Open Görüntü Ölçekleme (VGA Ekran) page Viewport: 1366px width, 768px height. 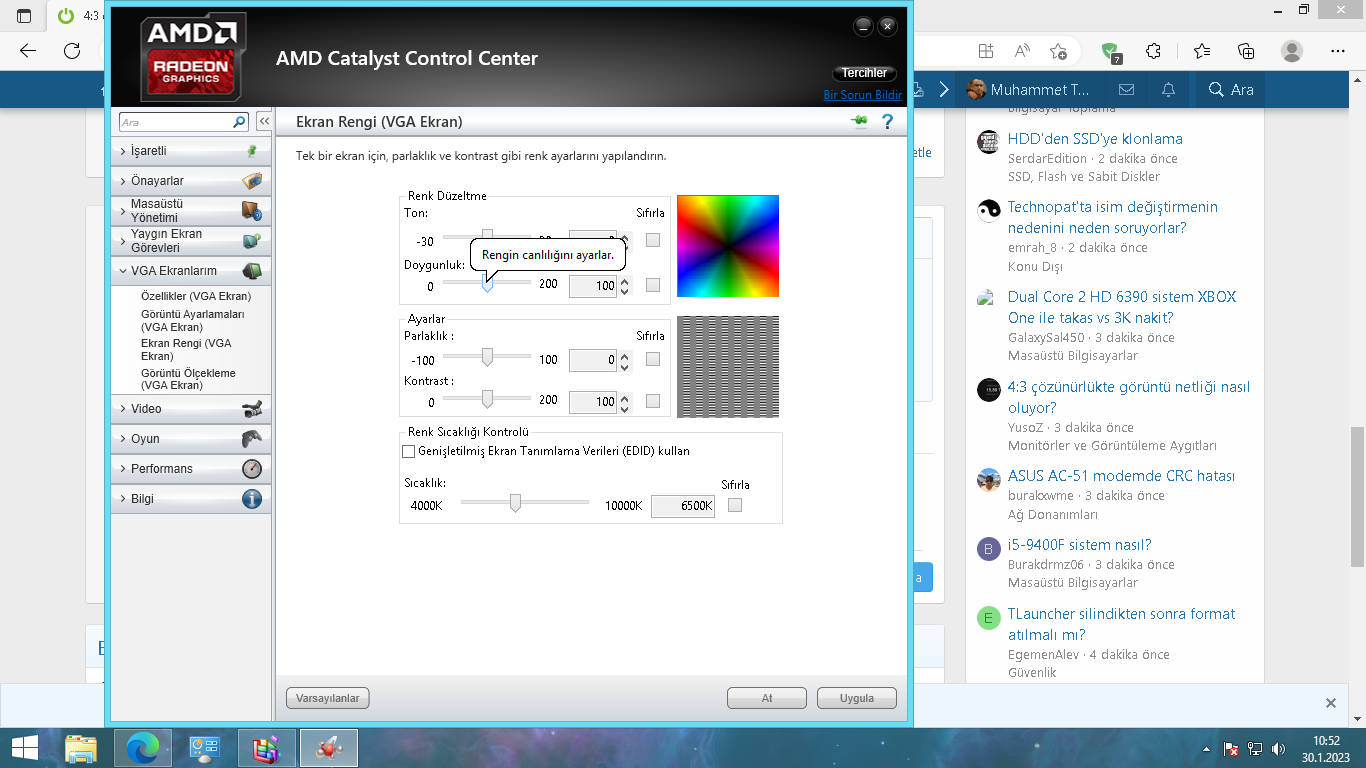point(189,379)
